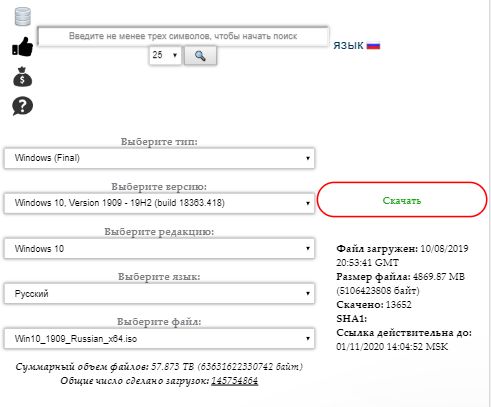
Task: Click the 'ЯЗЫК' language link
Action: 348,46
